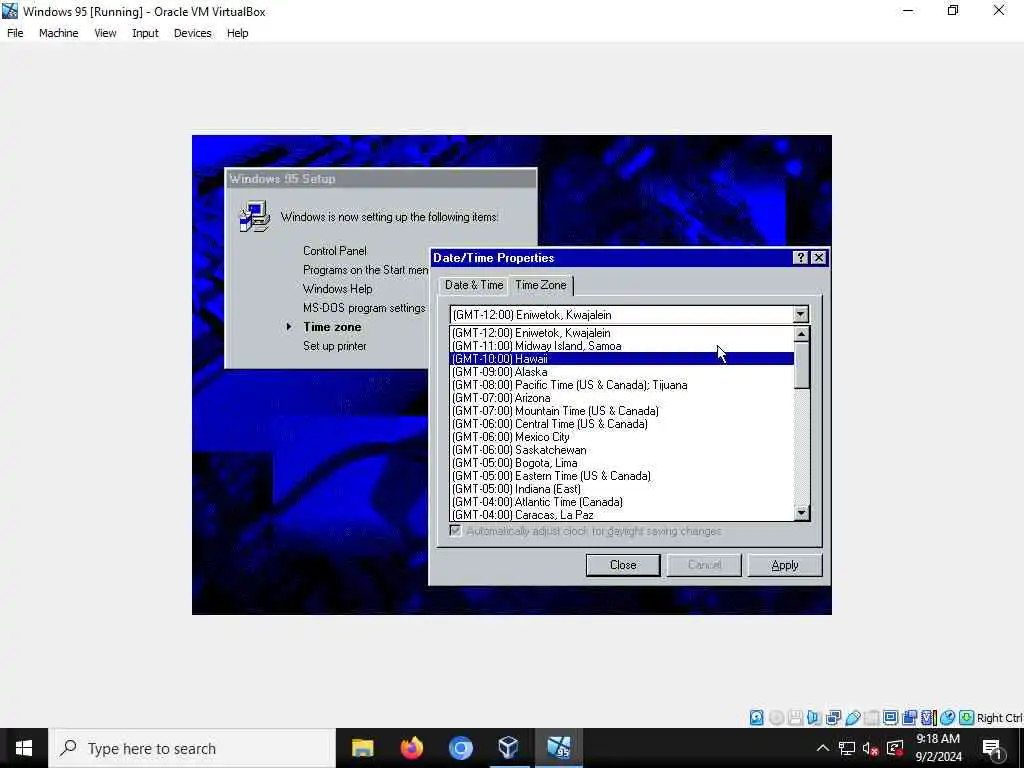
Task: Click the Time zone item in Windows 95 Setup
Action: point(332,327)
